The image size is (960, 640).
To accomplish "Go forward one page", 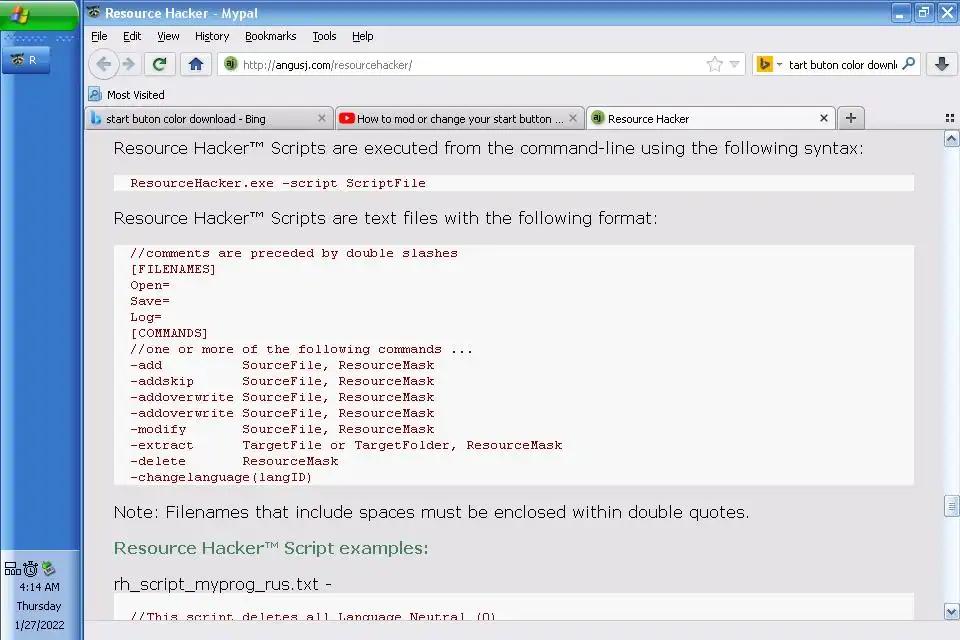I will [x=129, y=64].
